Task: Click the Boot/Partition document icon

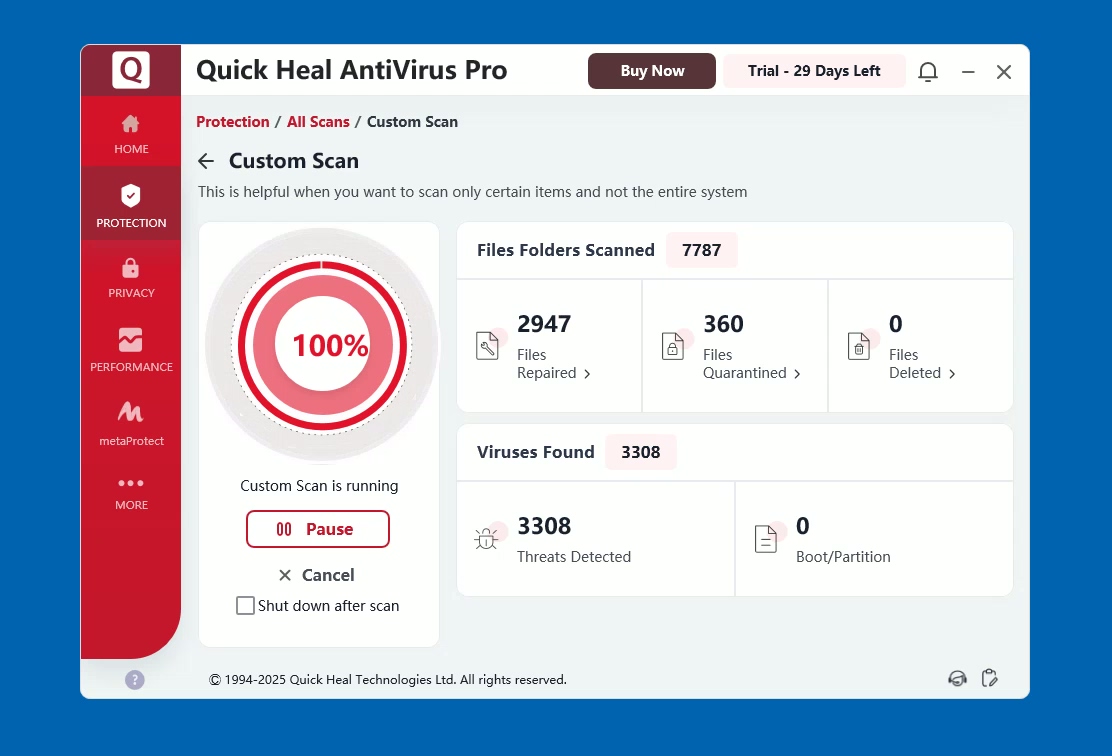Action: click(x=767, y=538)
